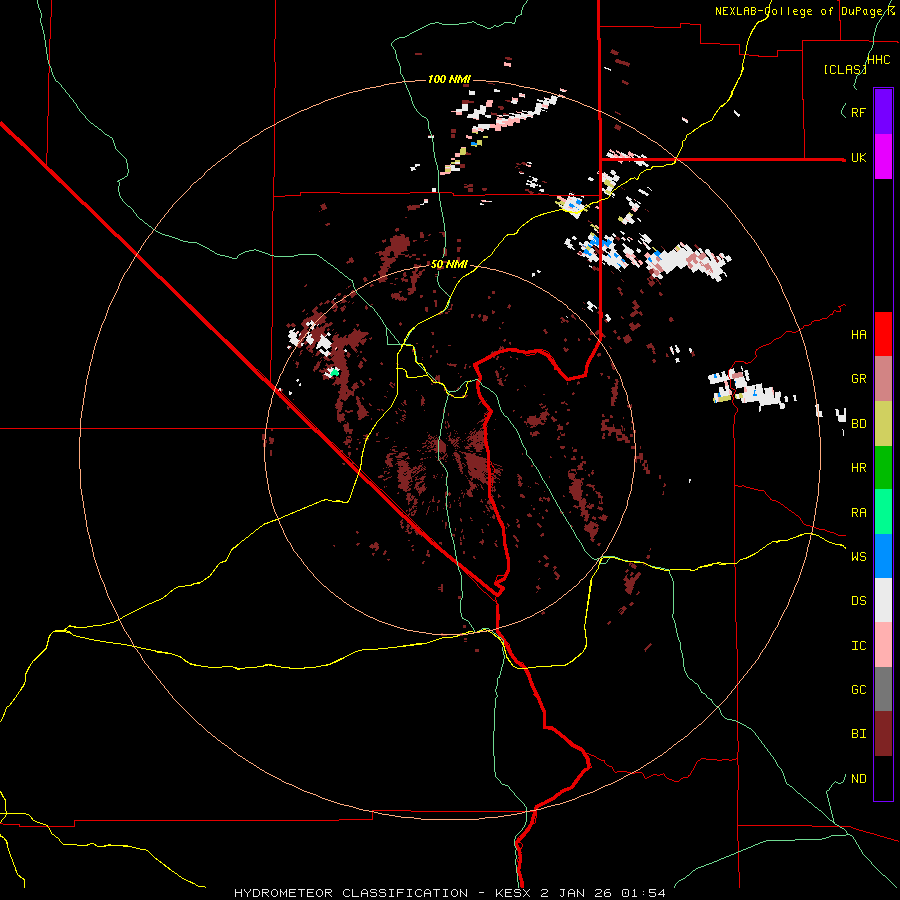The width and height of the screenshot is (900, 900).
Task: Click the magenta UK legend swatch
Action: click(883, 157)
